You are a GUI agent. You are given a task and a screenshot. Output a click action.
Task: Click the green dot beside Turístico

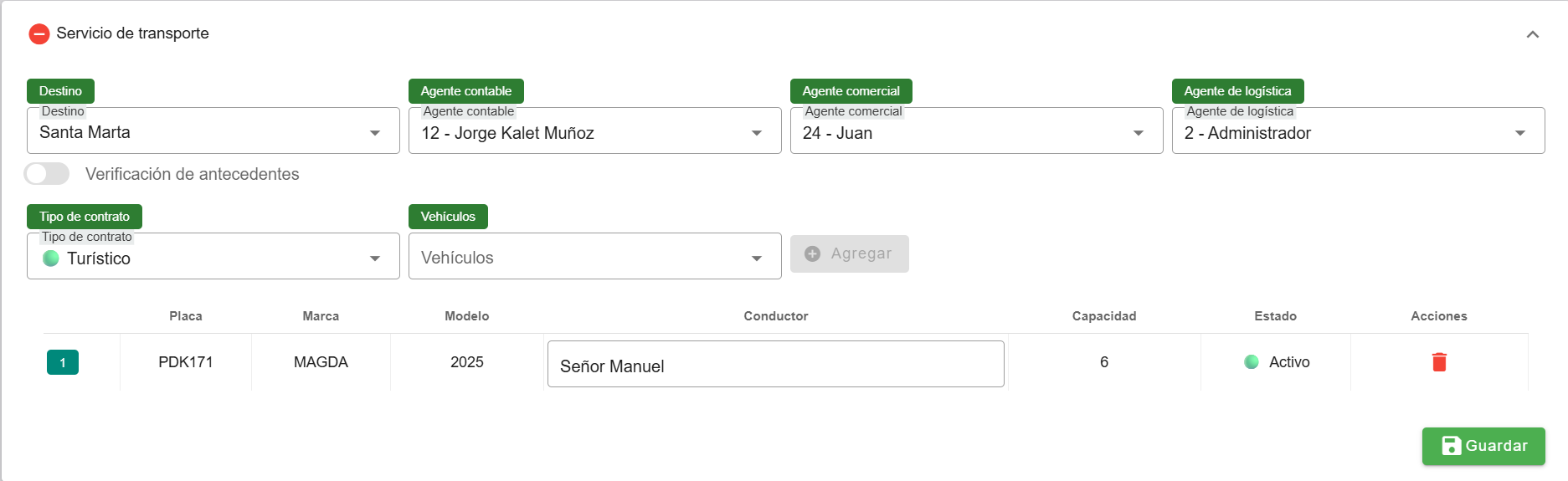51,258
